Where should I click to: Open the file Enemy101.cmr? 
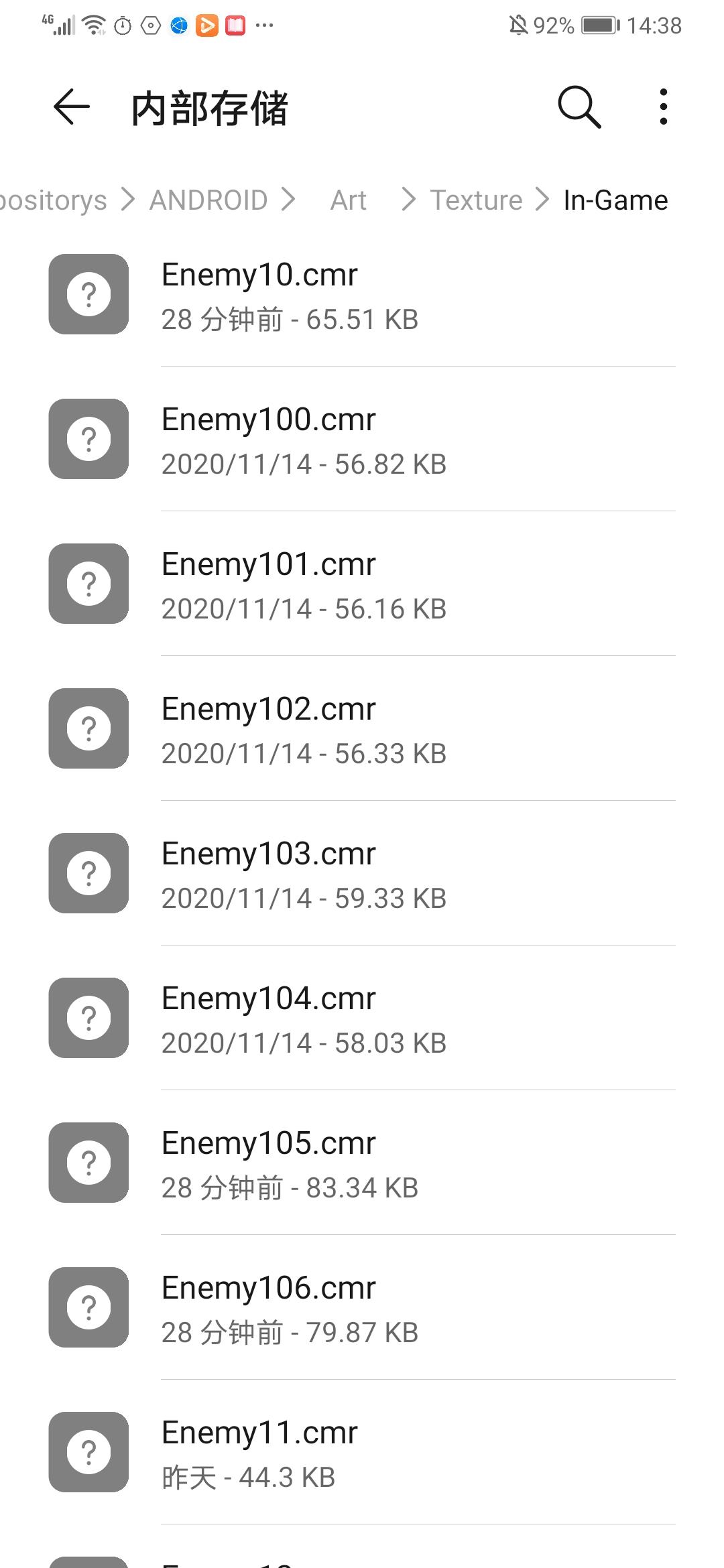(362, 584)
